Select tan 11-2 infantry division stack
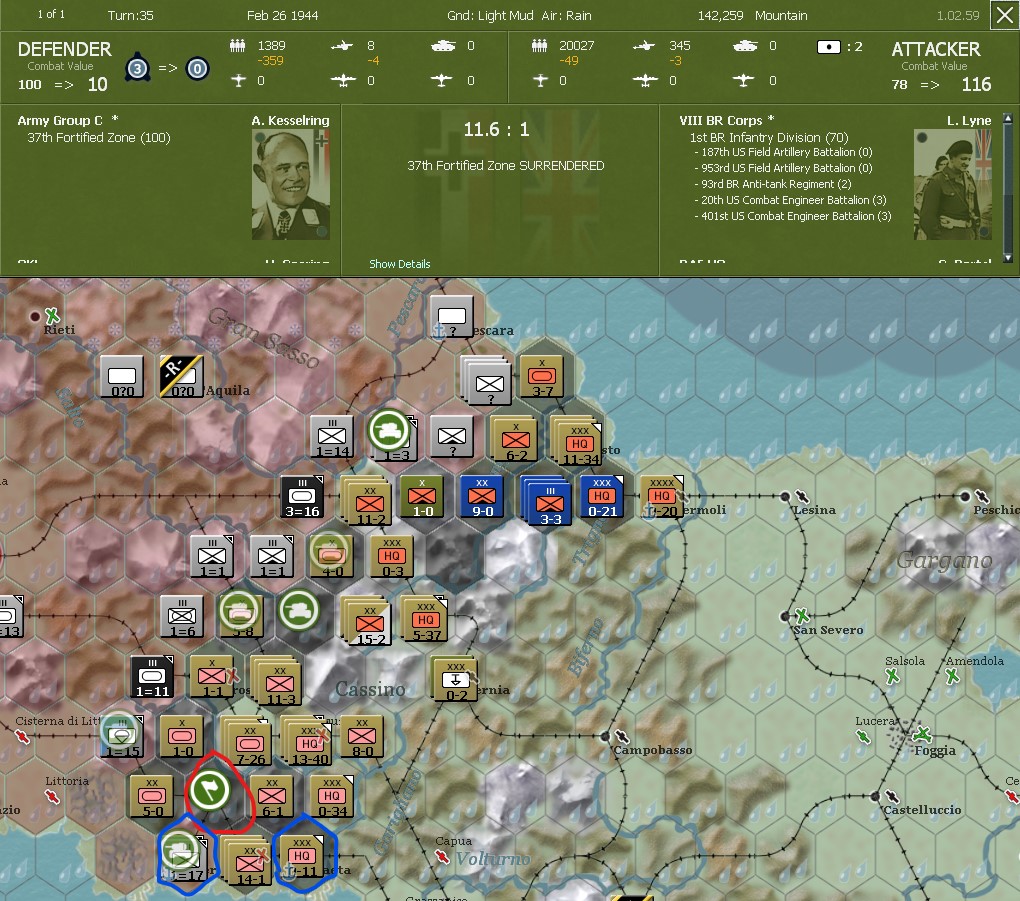 point(368,501)
